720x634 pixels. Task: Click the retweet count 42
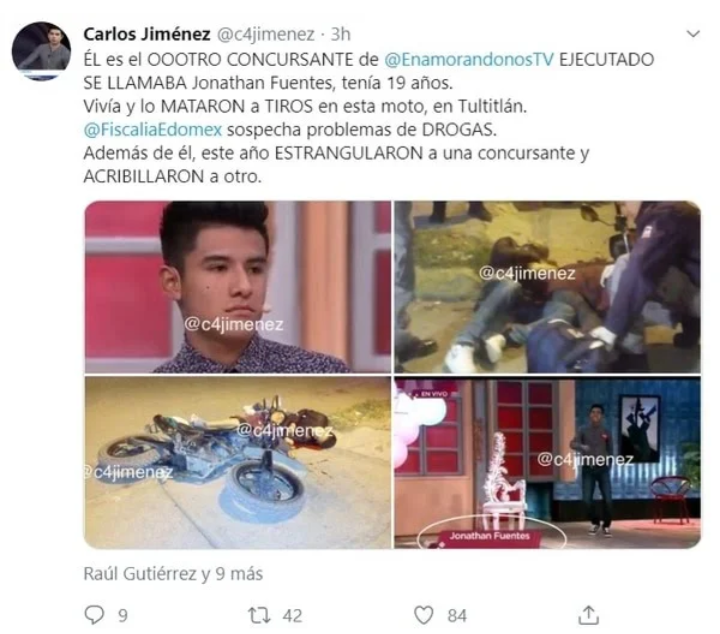point(292,616)
